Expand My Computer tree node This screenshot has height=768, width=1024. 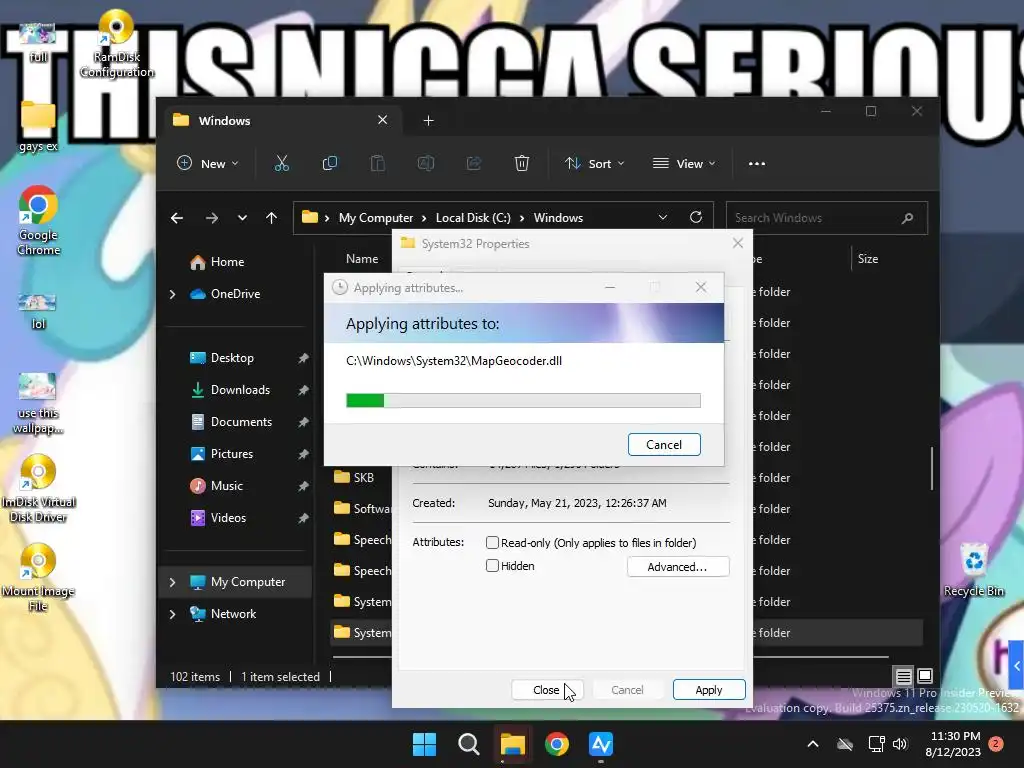click(172, 582)
